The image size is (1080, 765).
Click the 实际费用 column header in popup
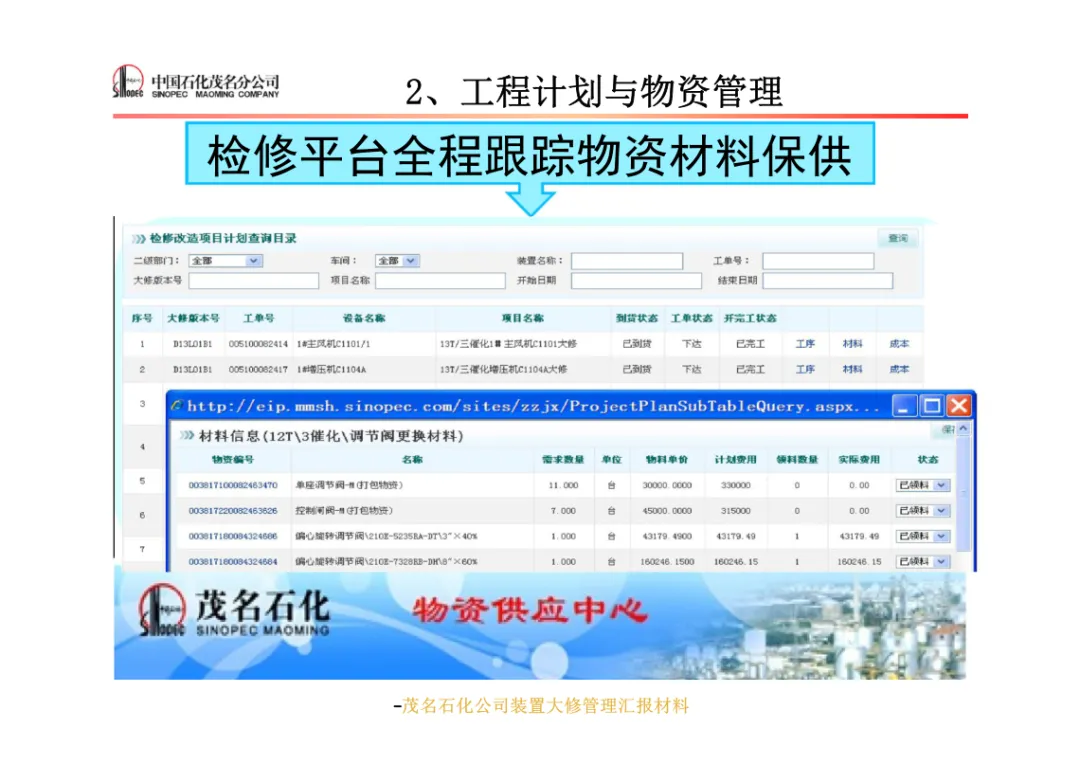859,460
